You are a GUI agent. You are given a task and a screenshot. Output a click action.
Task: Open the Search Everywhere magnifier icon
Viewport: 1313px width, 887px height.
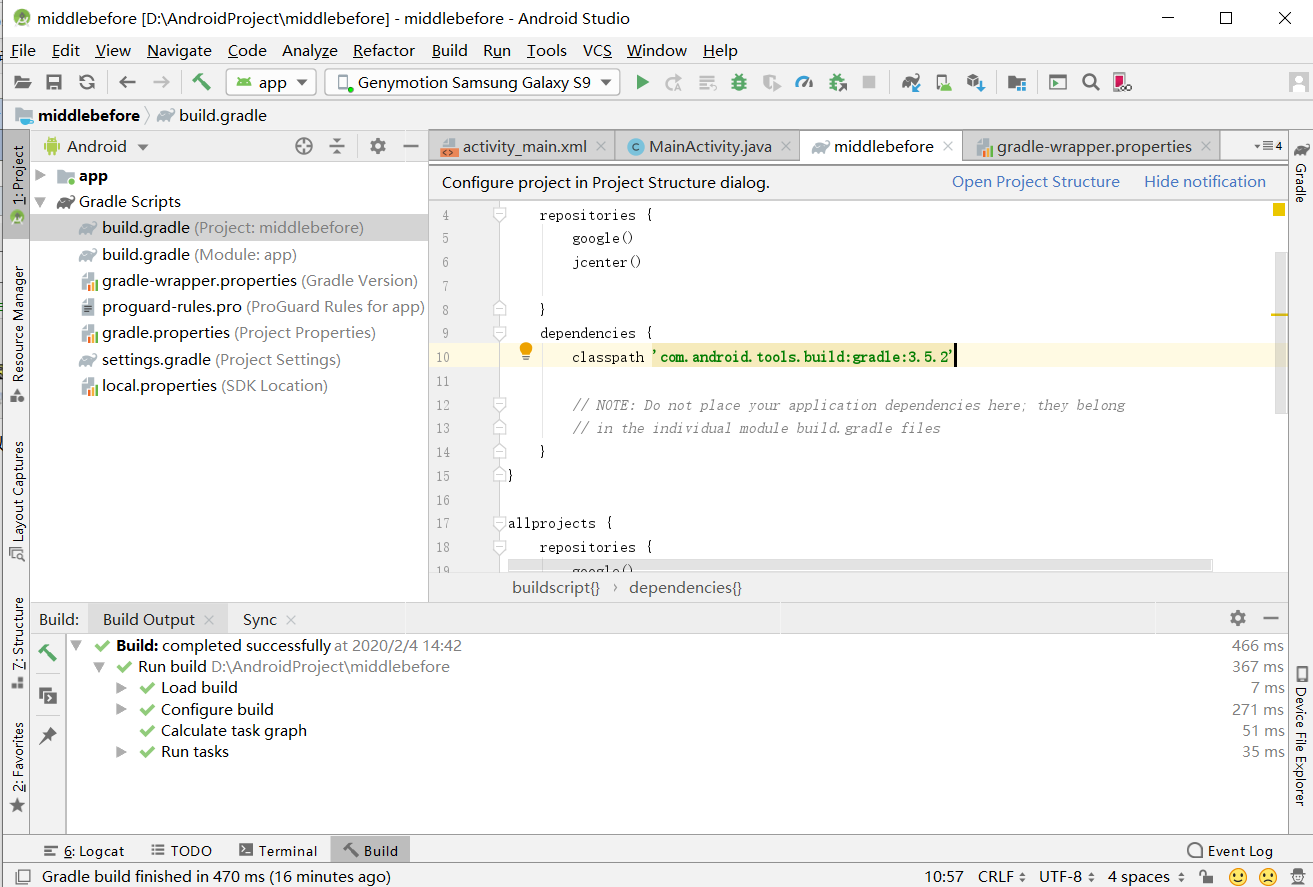(1091, 83)
